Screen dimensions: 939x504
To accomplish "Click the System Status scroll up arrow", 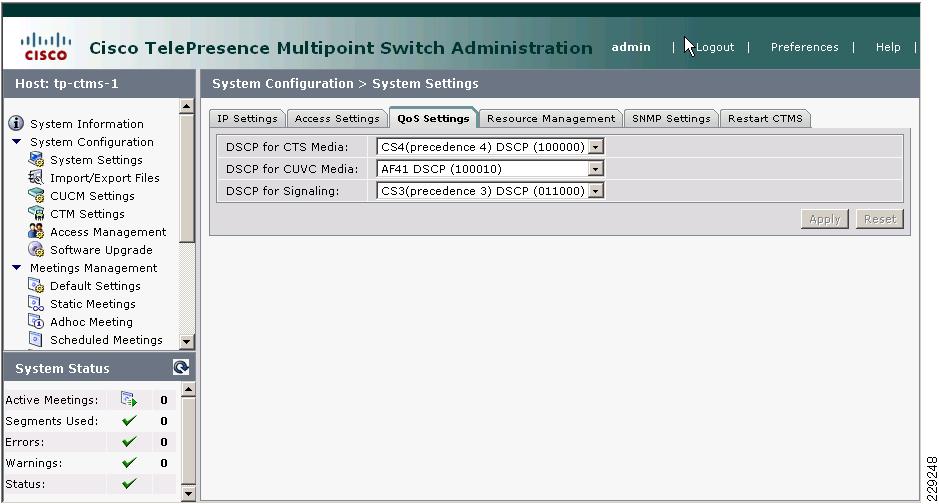I will 188,390.
